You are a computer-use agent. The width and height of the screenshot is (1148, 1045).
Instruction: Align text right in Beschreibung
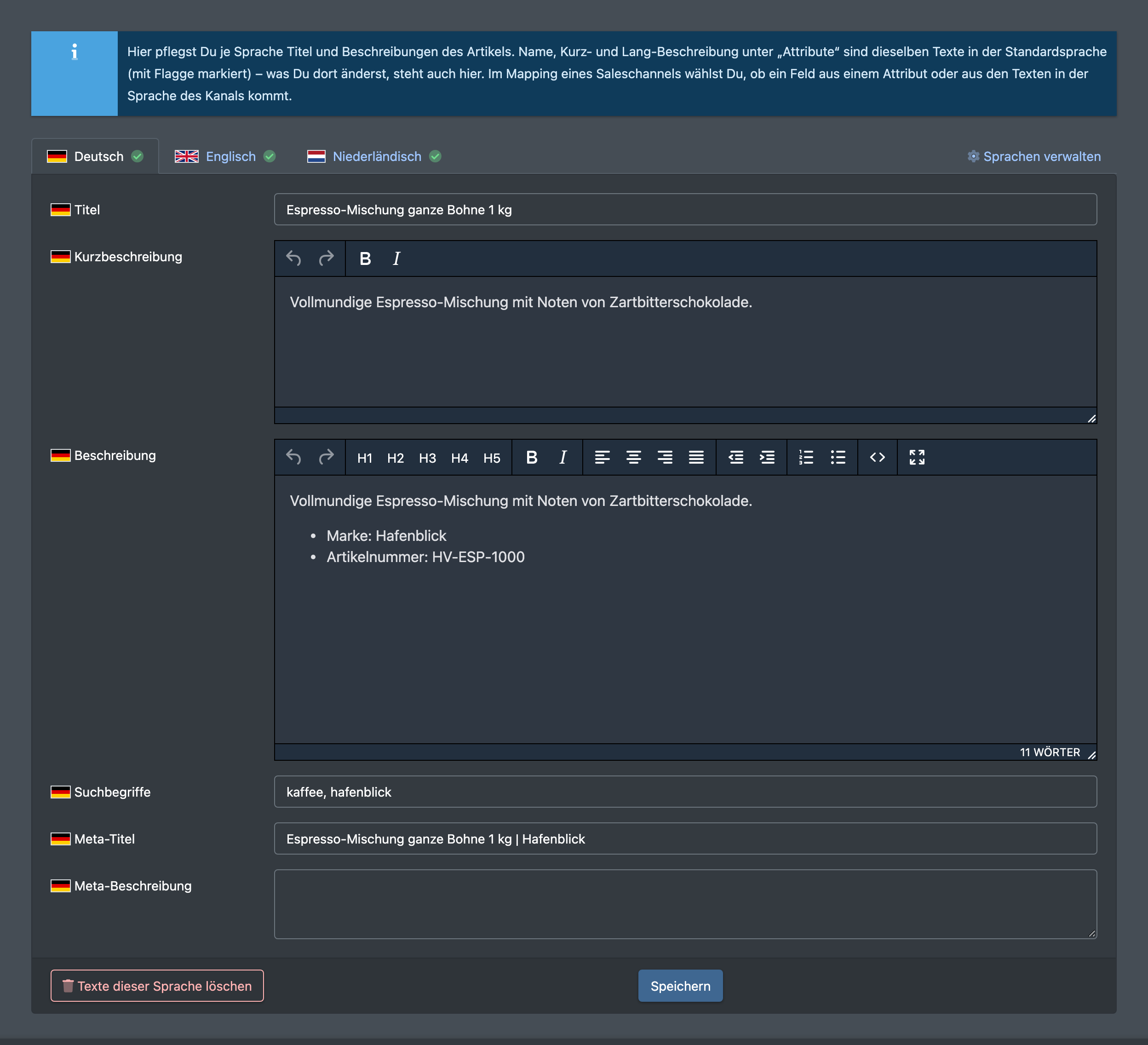pyautogui.click(x=665, y=457)
